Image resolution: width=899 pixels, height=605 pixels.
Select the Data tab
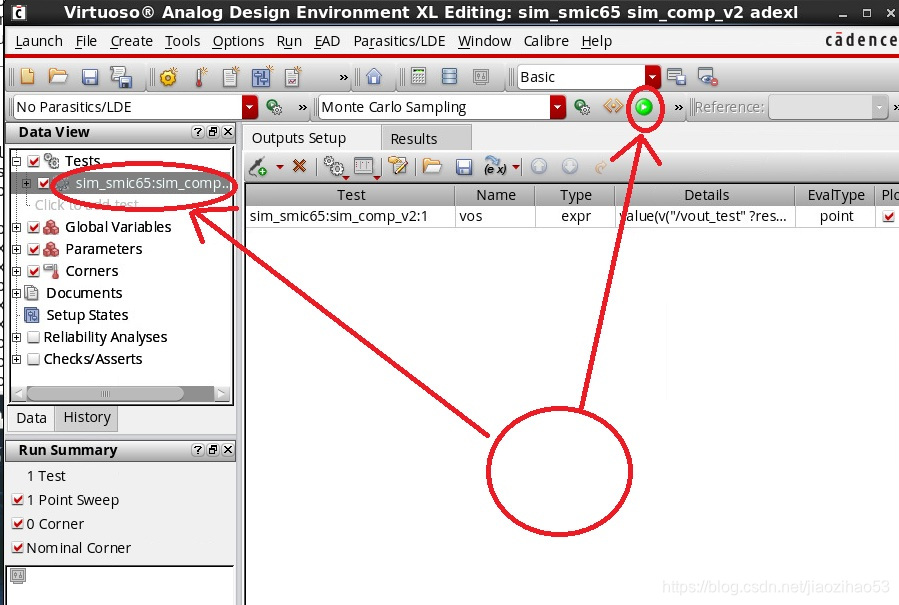(32, 418)
